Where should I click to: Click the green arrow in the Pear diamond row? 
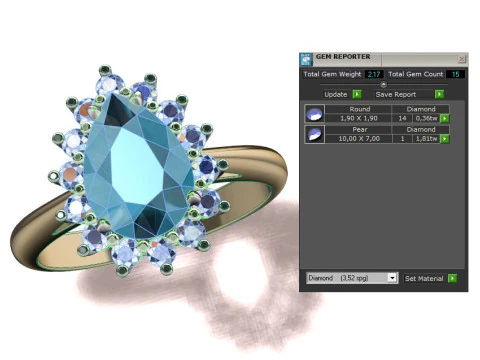[x=445, y=139]
